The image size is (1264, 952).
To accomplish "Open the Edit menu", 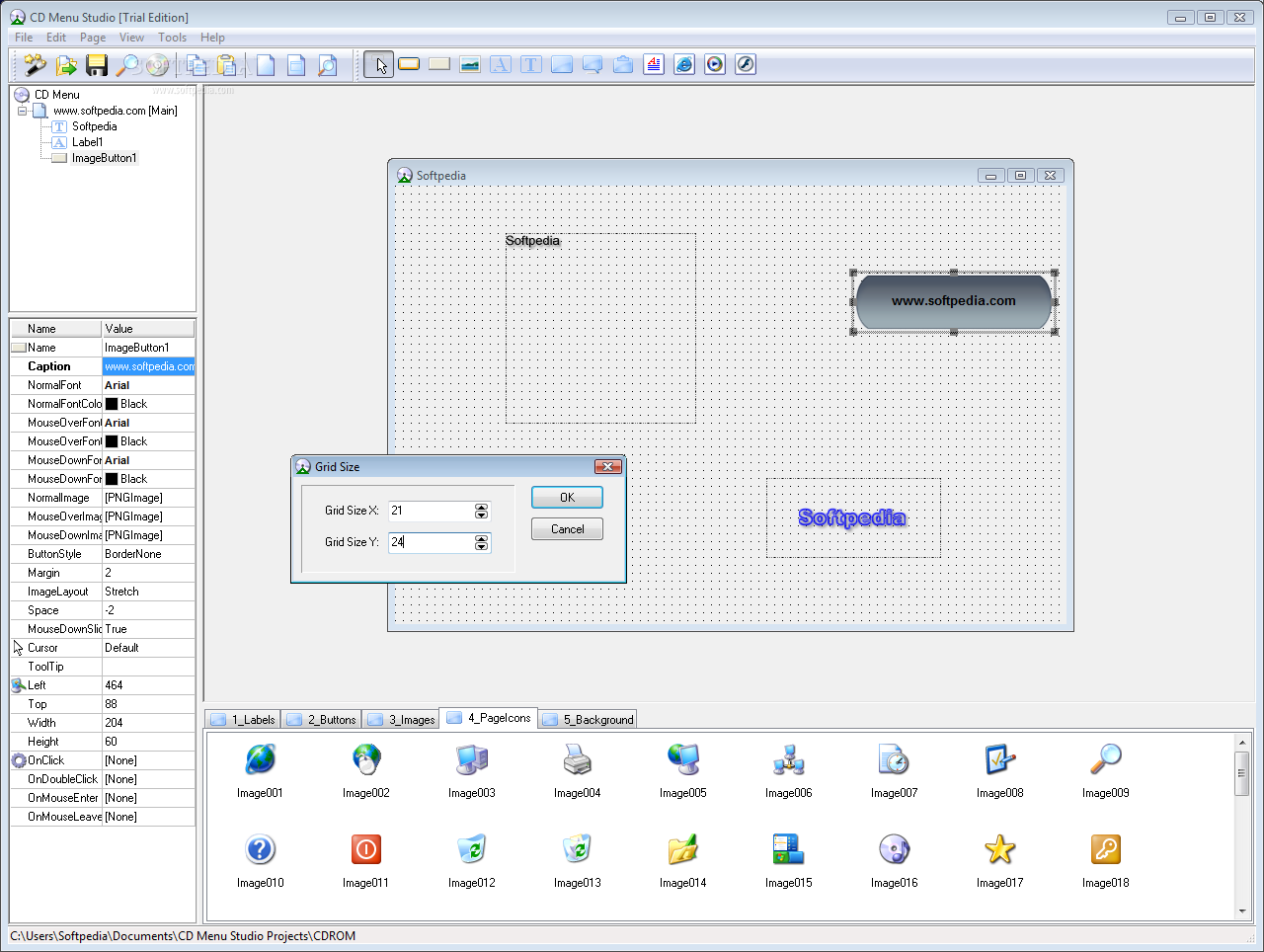I will point(56,38).
